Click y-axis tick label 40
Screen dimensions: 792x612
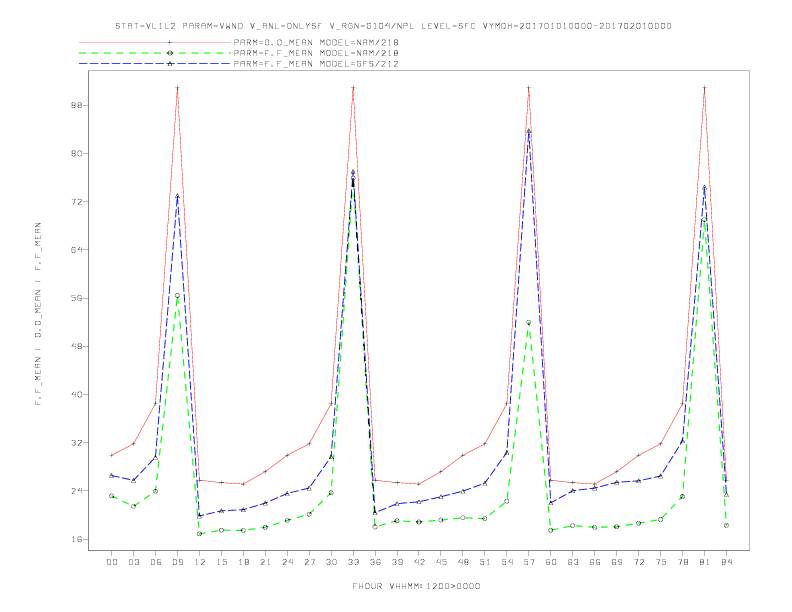tap(76, 394)
